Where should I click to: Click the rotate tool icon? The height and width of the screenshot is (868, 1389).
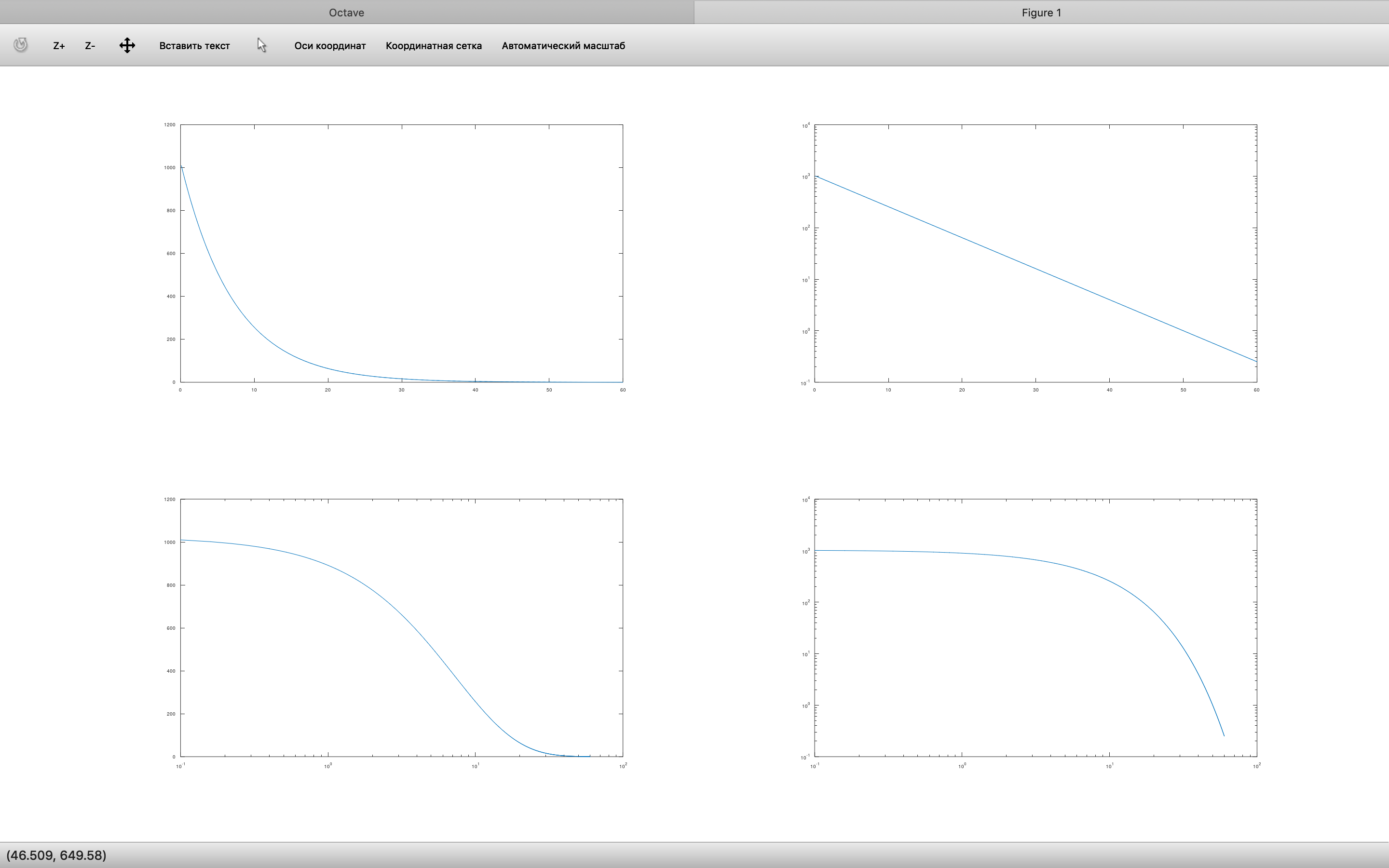[21, 45]
